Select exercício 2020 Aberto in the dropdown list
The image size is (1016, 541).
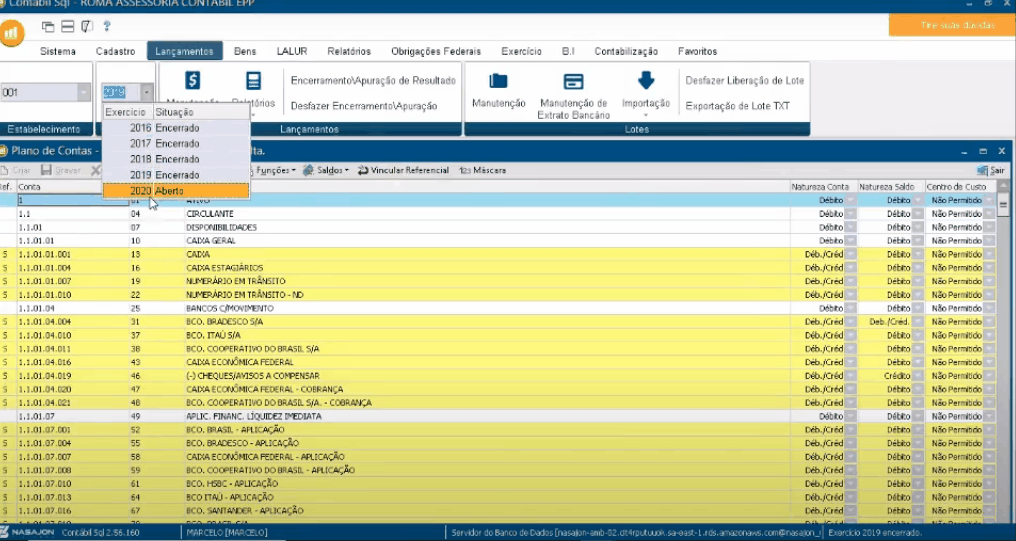click(176, 191)
